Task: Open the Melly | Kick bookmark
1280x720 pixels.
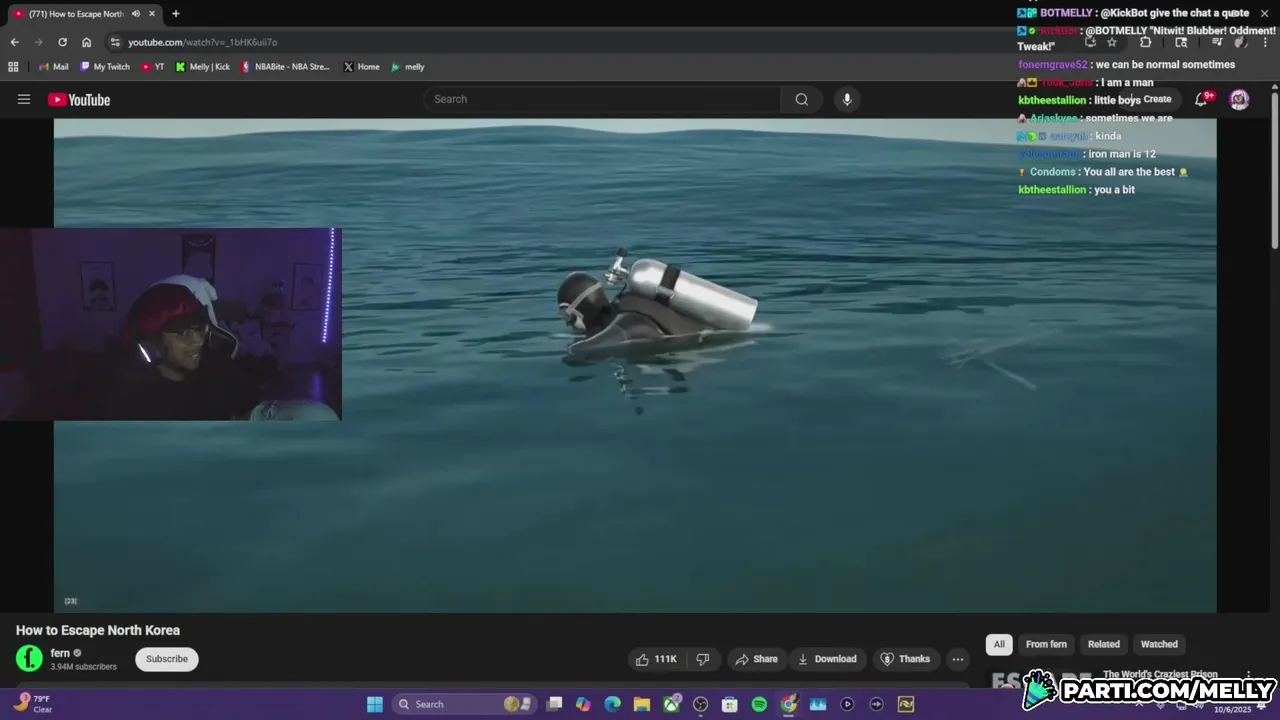Action: (203, 67)
